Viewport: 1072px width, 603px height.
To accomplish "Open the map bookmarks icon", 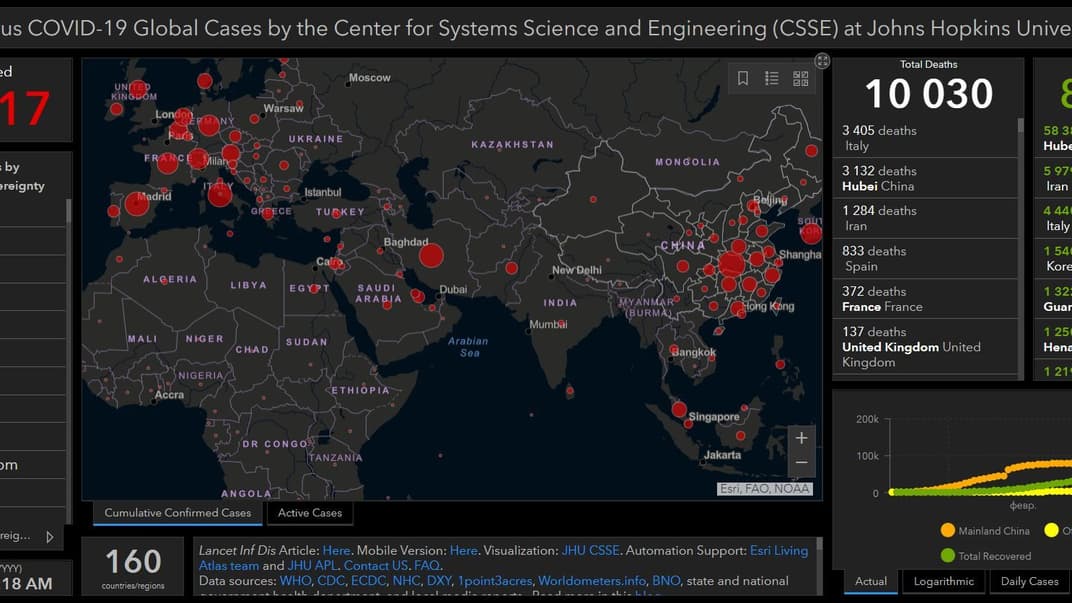I will 743,78.
